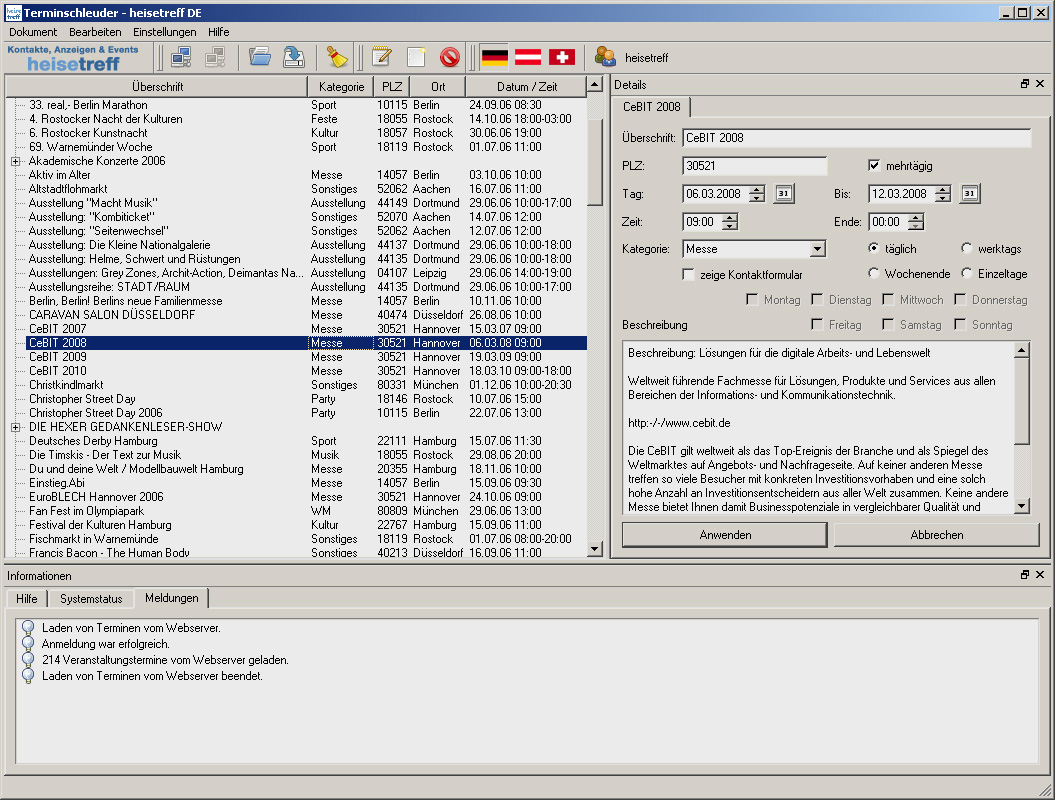Viewport: 1055px width, 800px height.
Task: Select the Wochenende radio button
Action: pyautogui.click(x=873, y=273)
